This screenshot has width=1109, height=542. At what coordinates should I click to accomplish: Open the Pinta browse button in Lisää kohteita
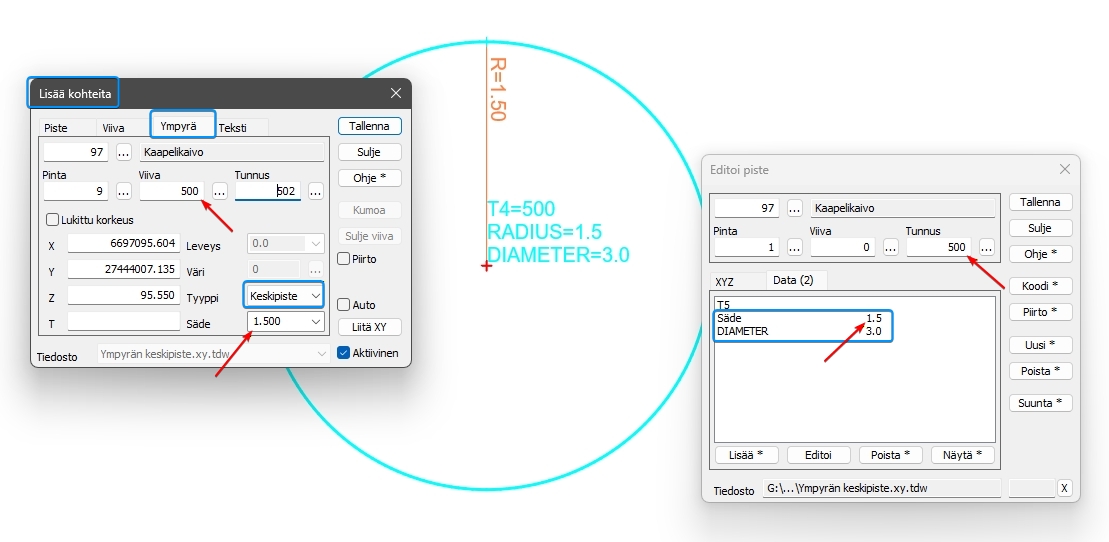(124, 190)
